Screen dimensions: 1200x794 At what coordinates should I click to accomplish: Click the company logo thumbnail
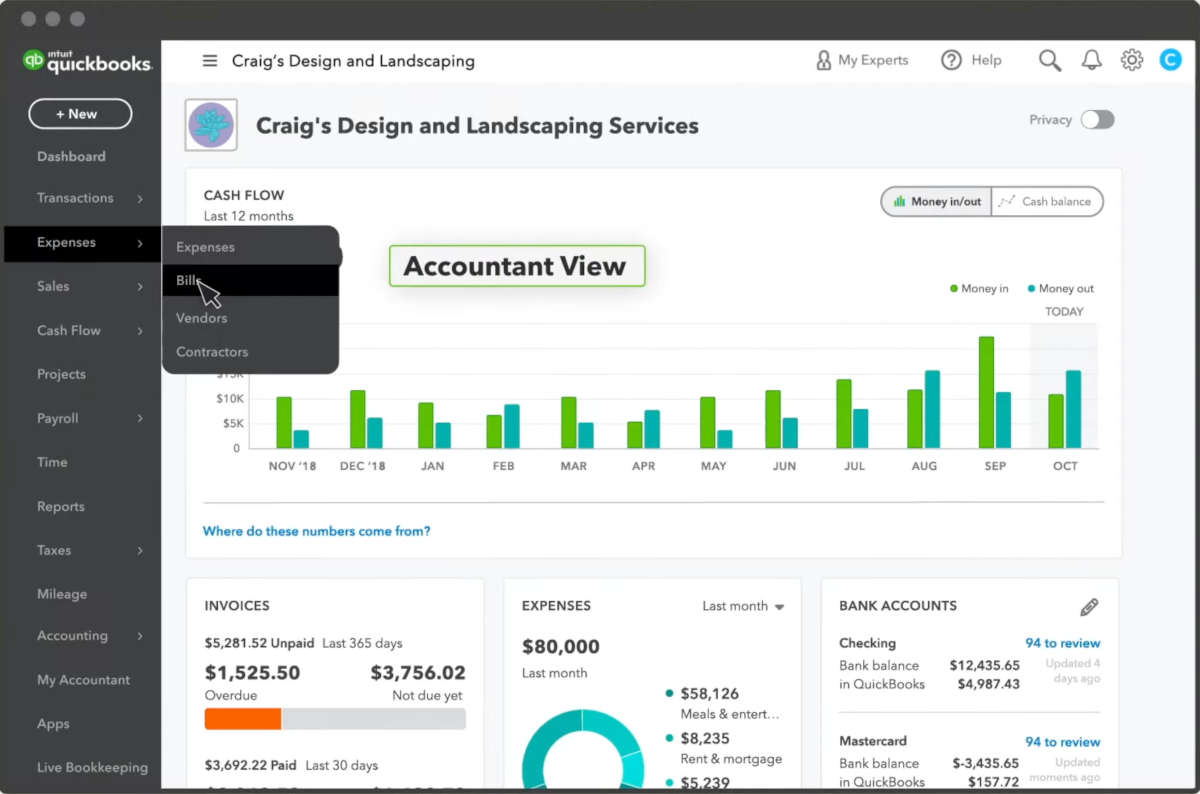(x=211, y=125)
